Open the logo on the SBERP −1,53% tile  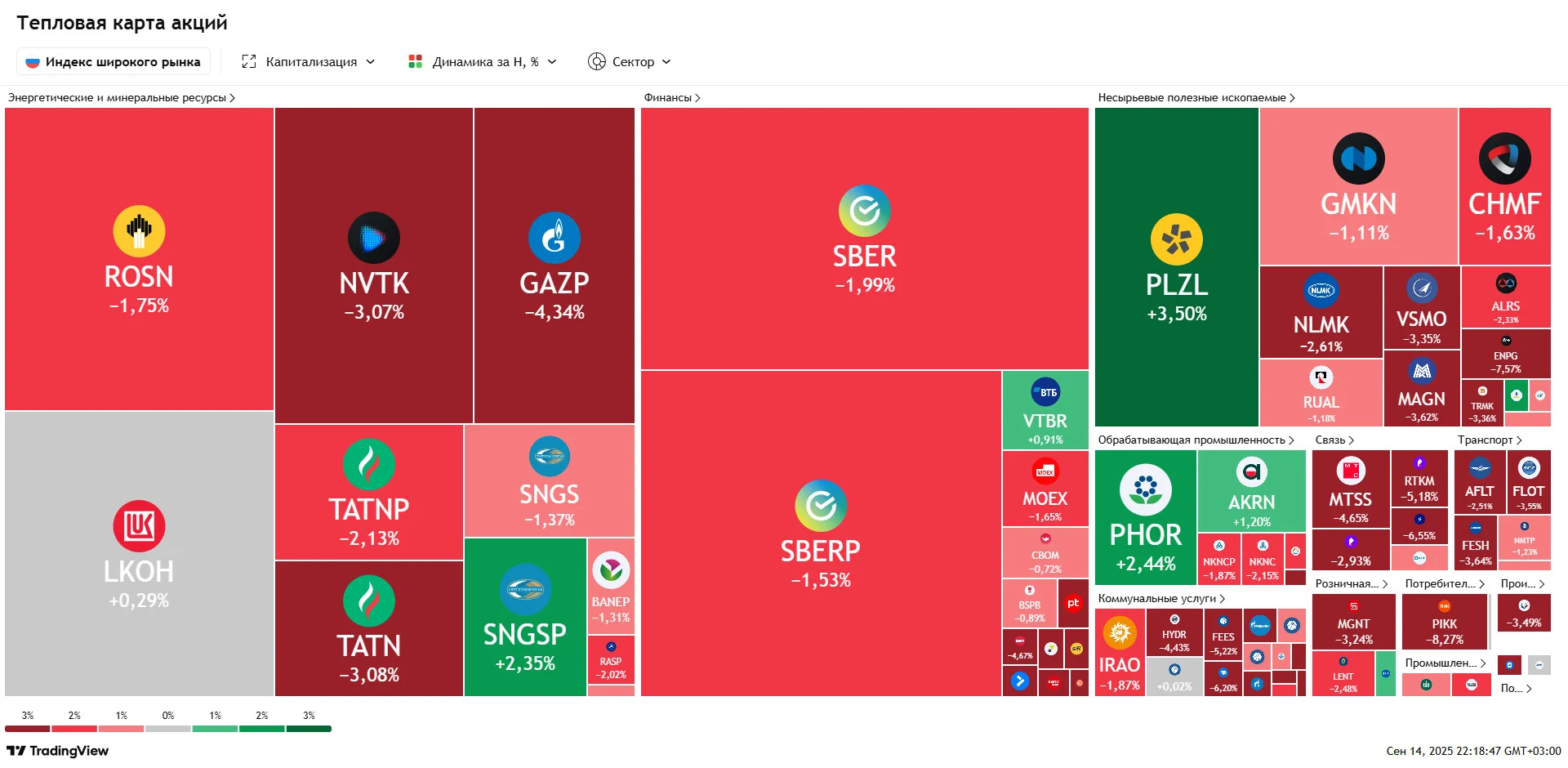coord(821,506)
